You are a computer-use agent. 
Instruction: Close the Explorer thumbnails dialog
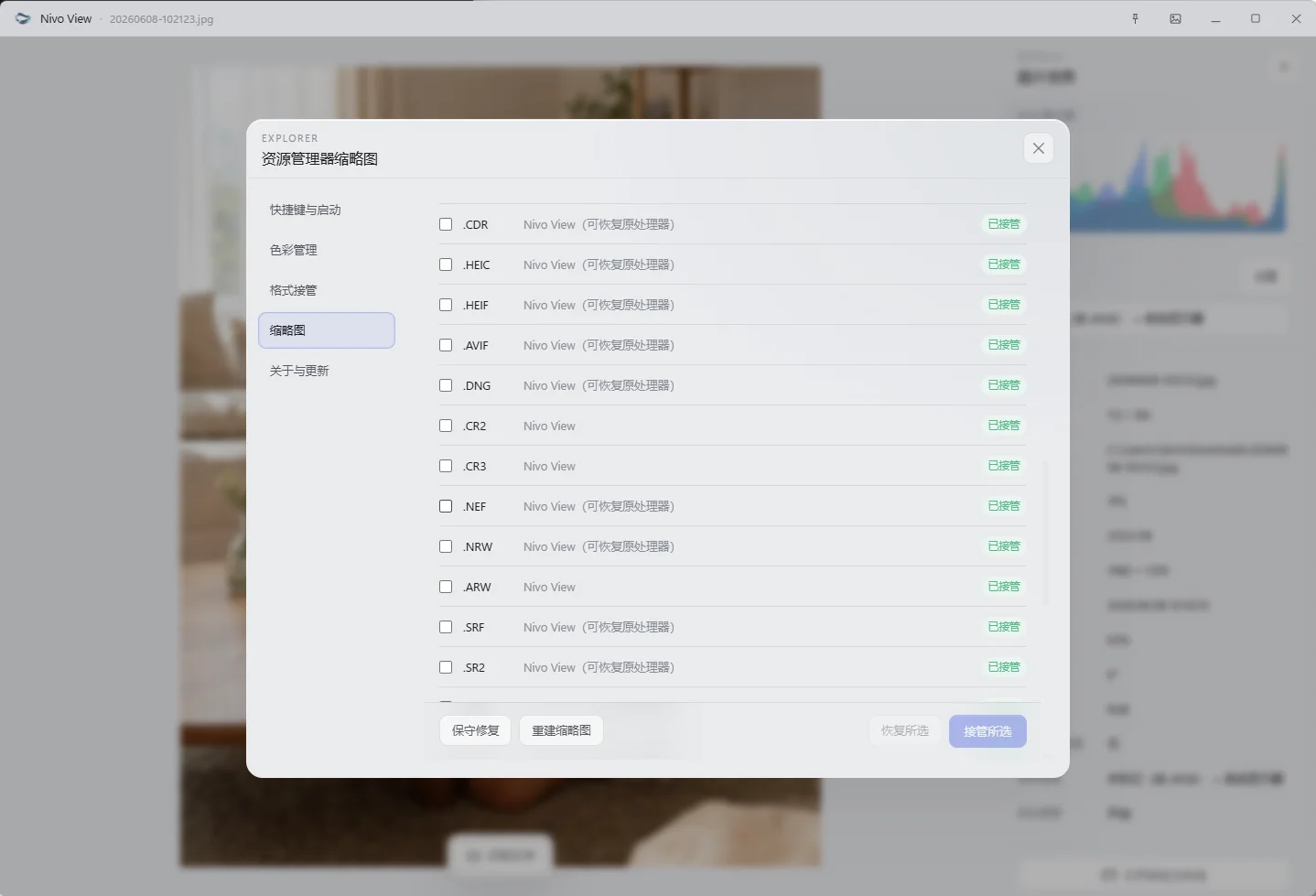[1038, 148]
